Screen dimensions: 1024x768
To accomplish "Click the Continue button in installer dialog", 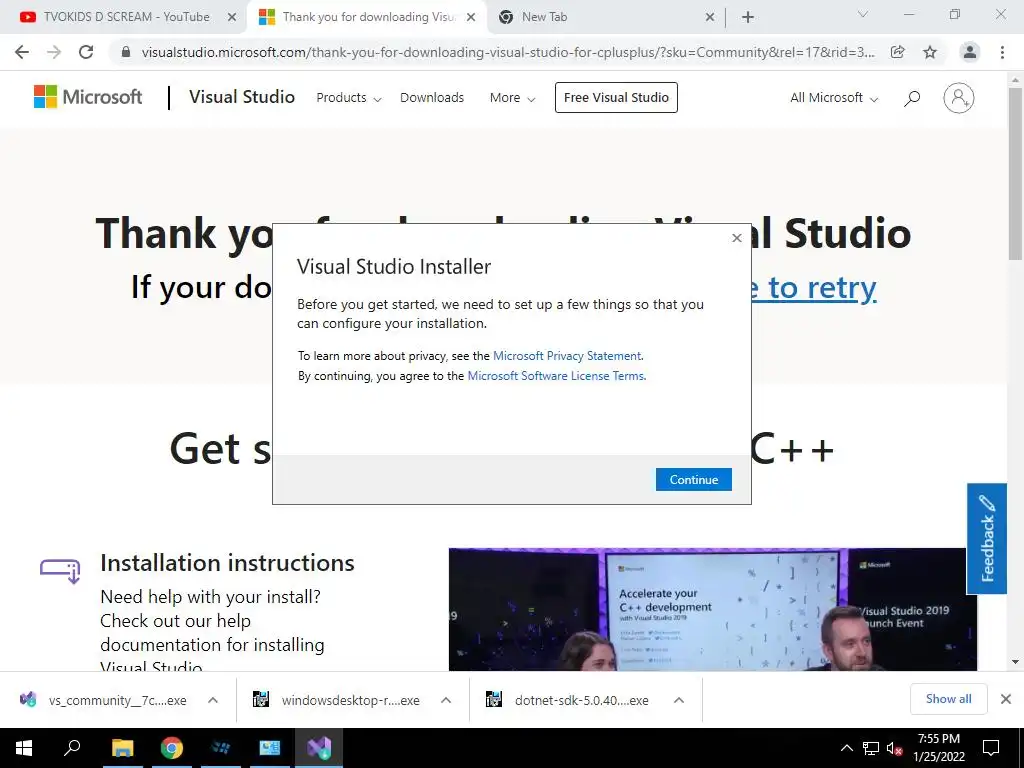I will coord(694,479).
